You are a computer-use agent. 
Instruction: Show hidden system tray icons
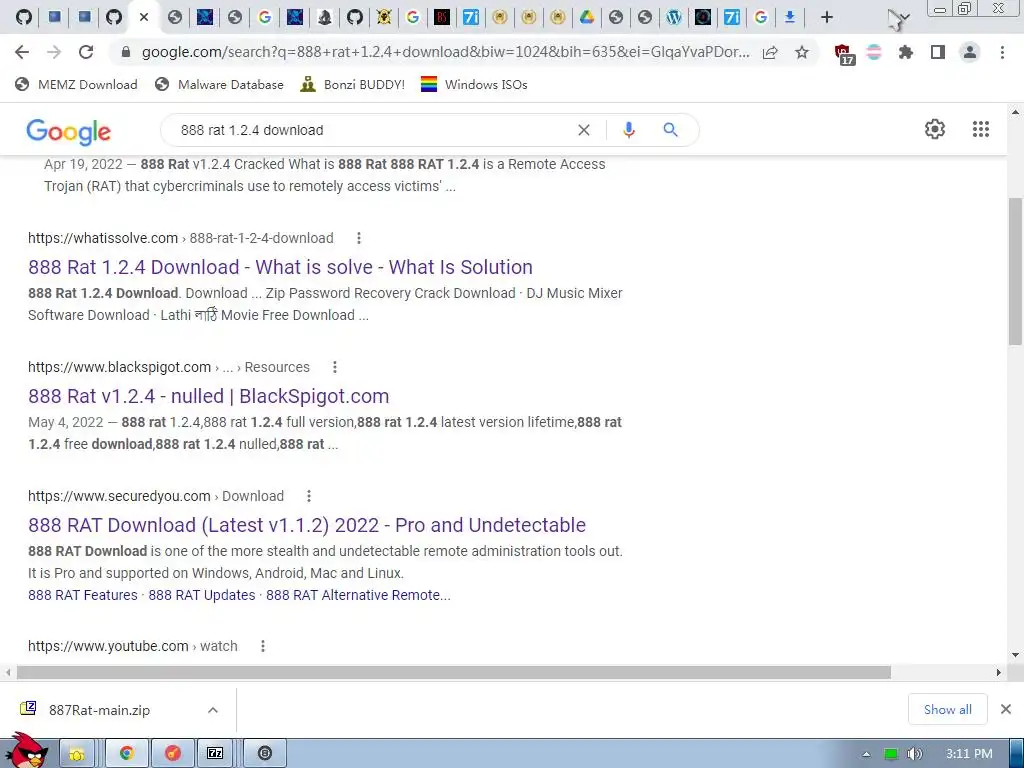(866, 754)
